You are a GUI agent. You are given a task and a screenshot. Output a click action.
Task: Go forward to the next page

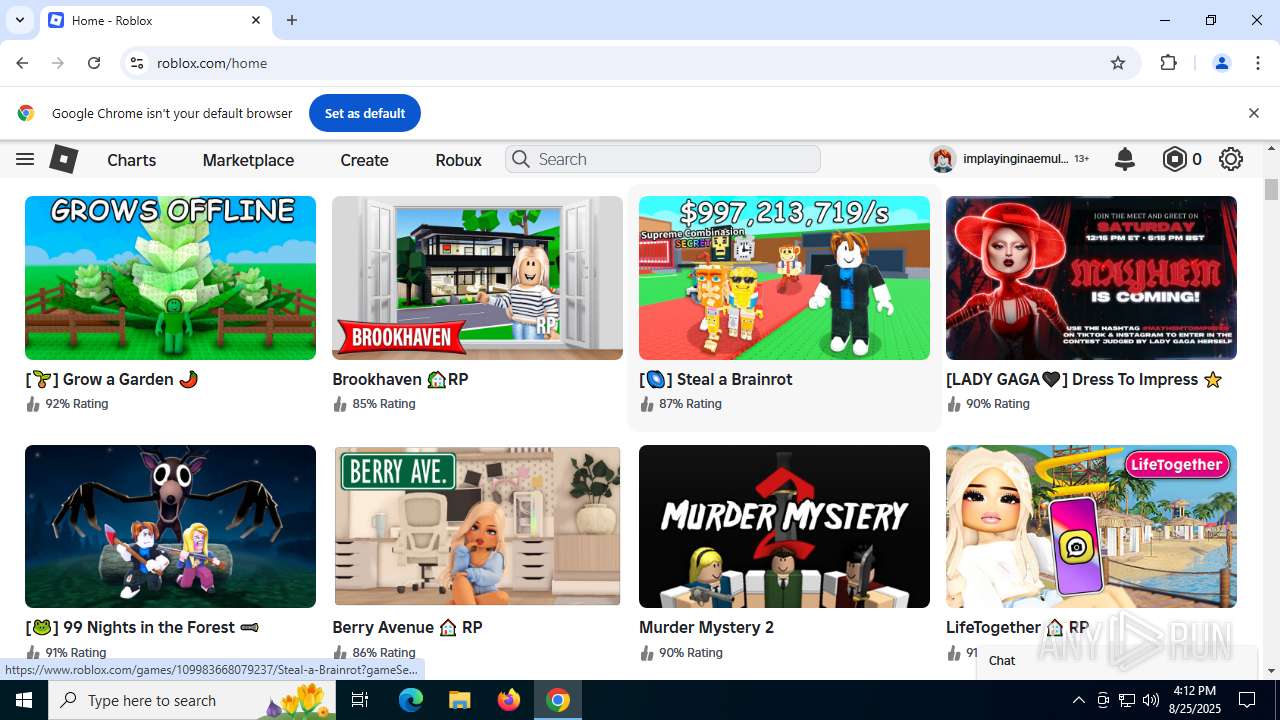point(58,63)
